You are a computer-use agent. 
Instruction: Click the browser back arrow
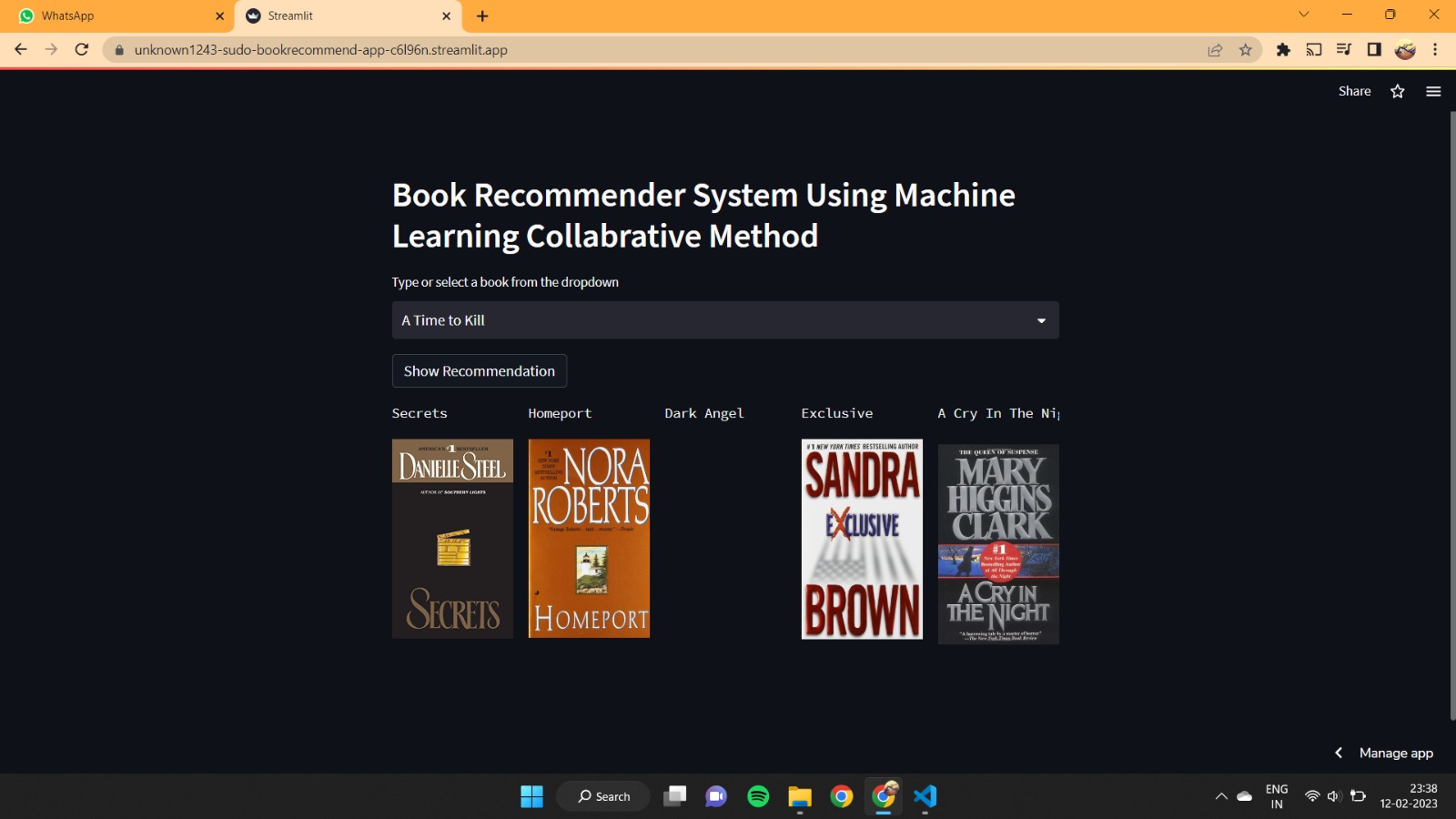pos(21,50)
